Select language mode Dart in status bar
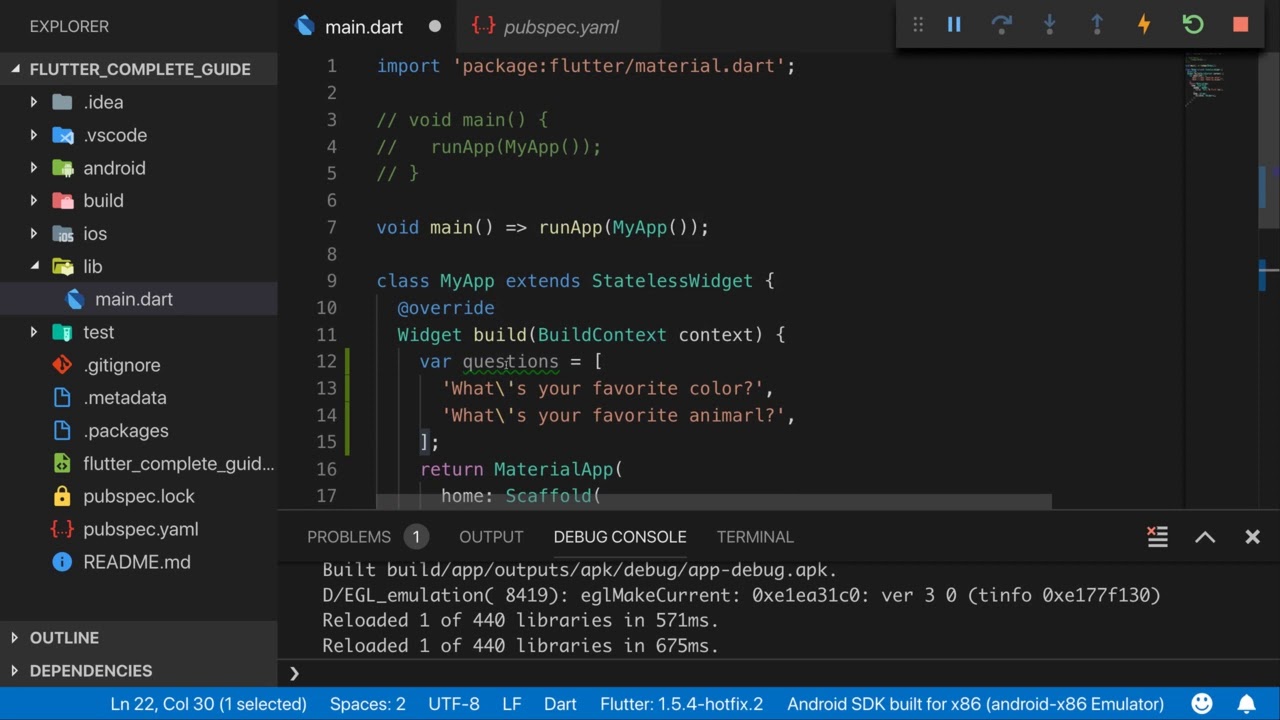1280x720 pixels. [560, 704]
